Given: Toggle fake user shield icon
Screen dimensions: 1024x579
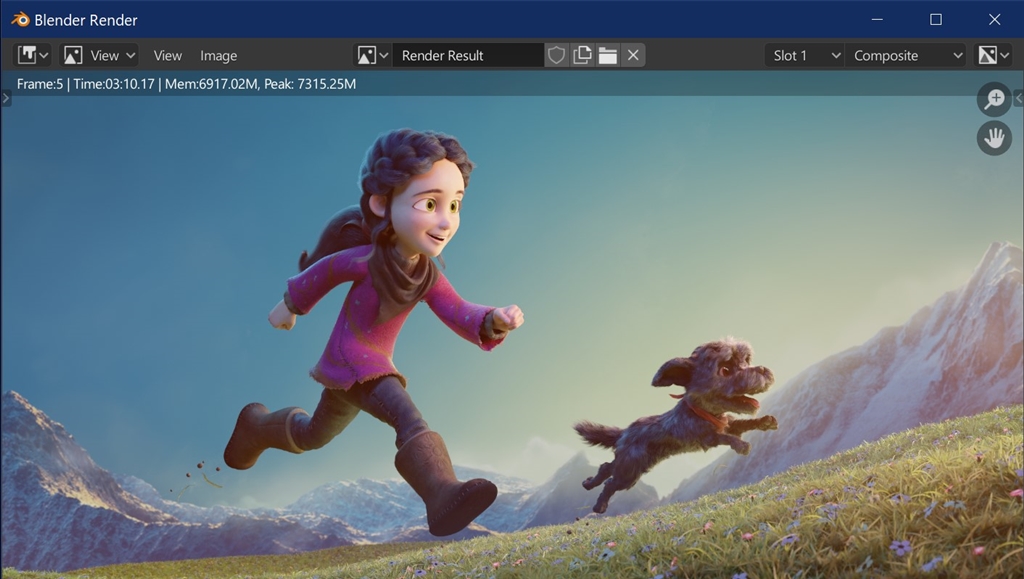Looking at the screenshot, I should [556, 55].
